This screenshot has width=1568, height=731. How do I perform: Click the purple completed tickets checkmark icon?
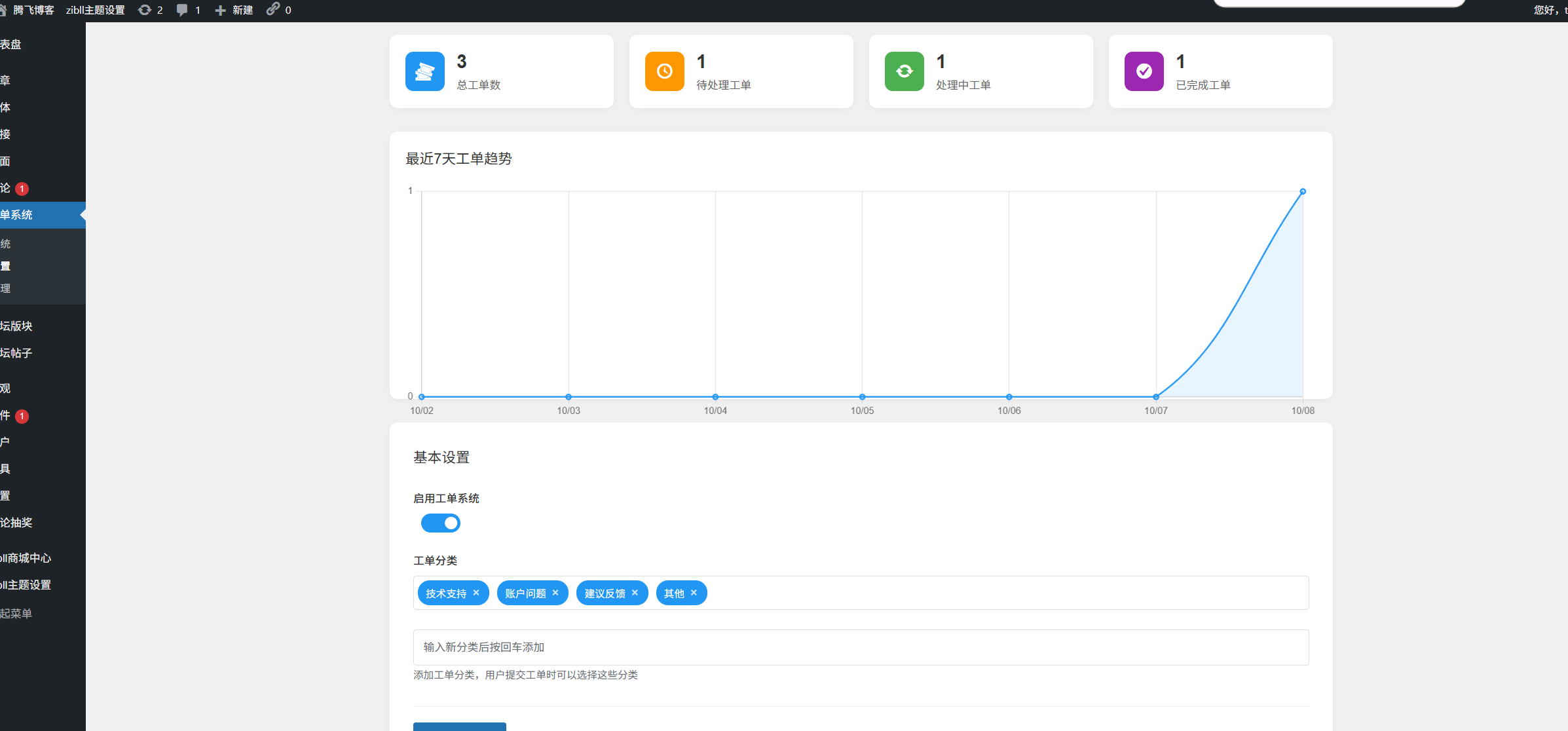pyautogui.click(x=1144, y=71)
